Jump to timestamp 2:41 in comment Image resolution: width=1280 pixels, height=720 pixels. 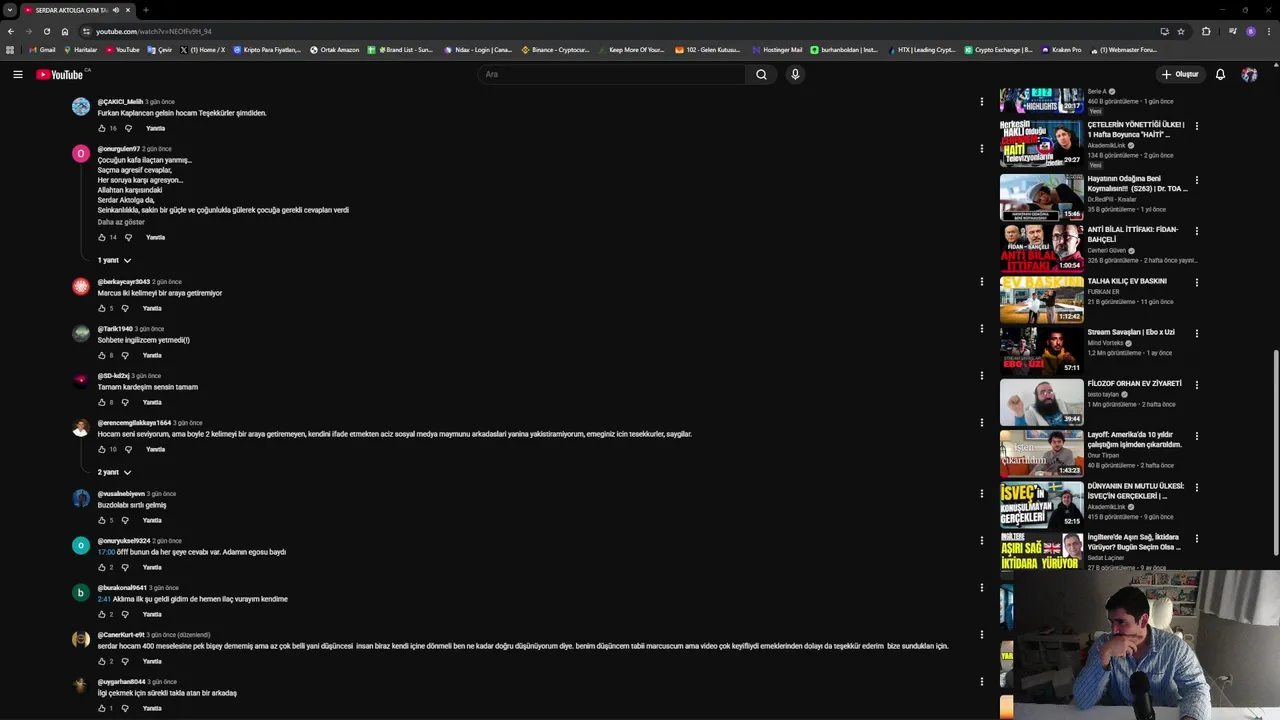tap(104, 599)
